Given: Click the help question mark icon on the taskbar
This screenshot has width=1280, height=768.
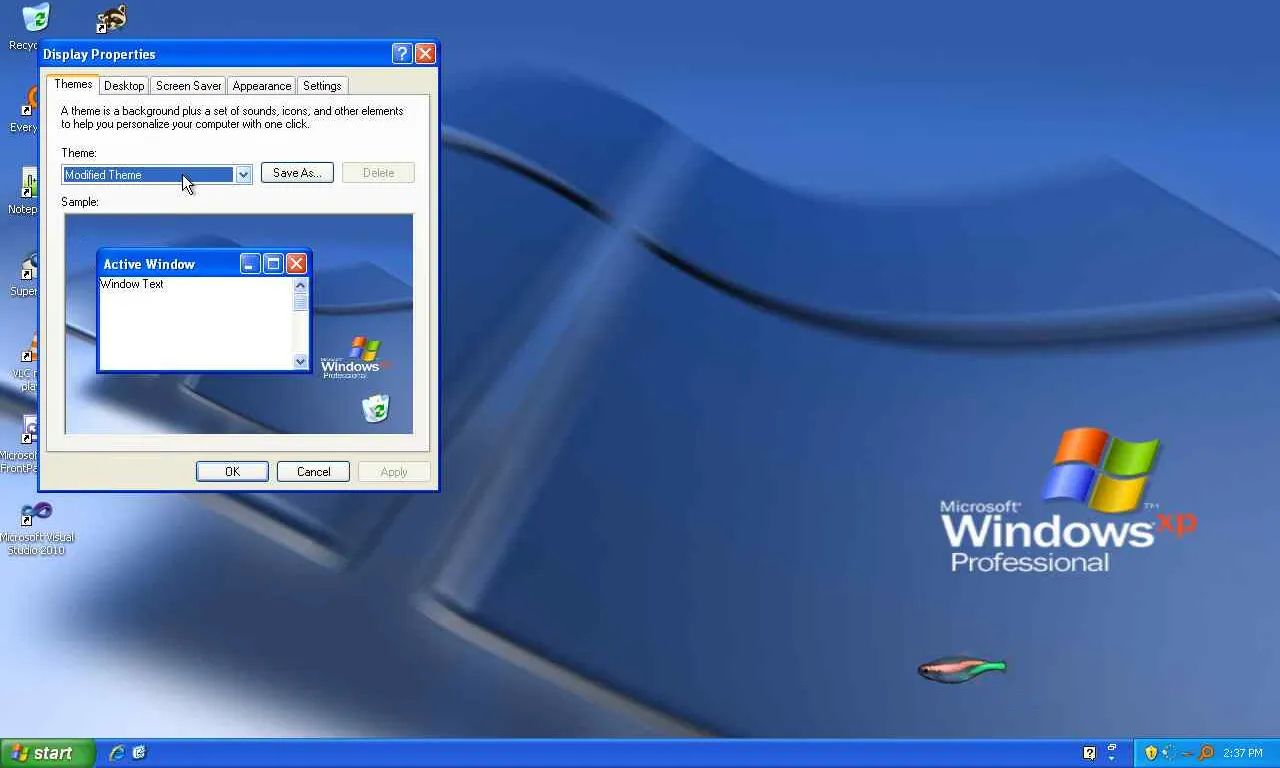Looking at the screenshot, I should click(x=1090, y=753).
